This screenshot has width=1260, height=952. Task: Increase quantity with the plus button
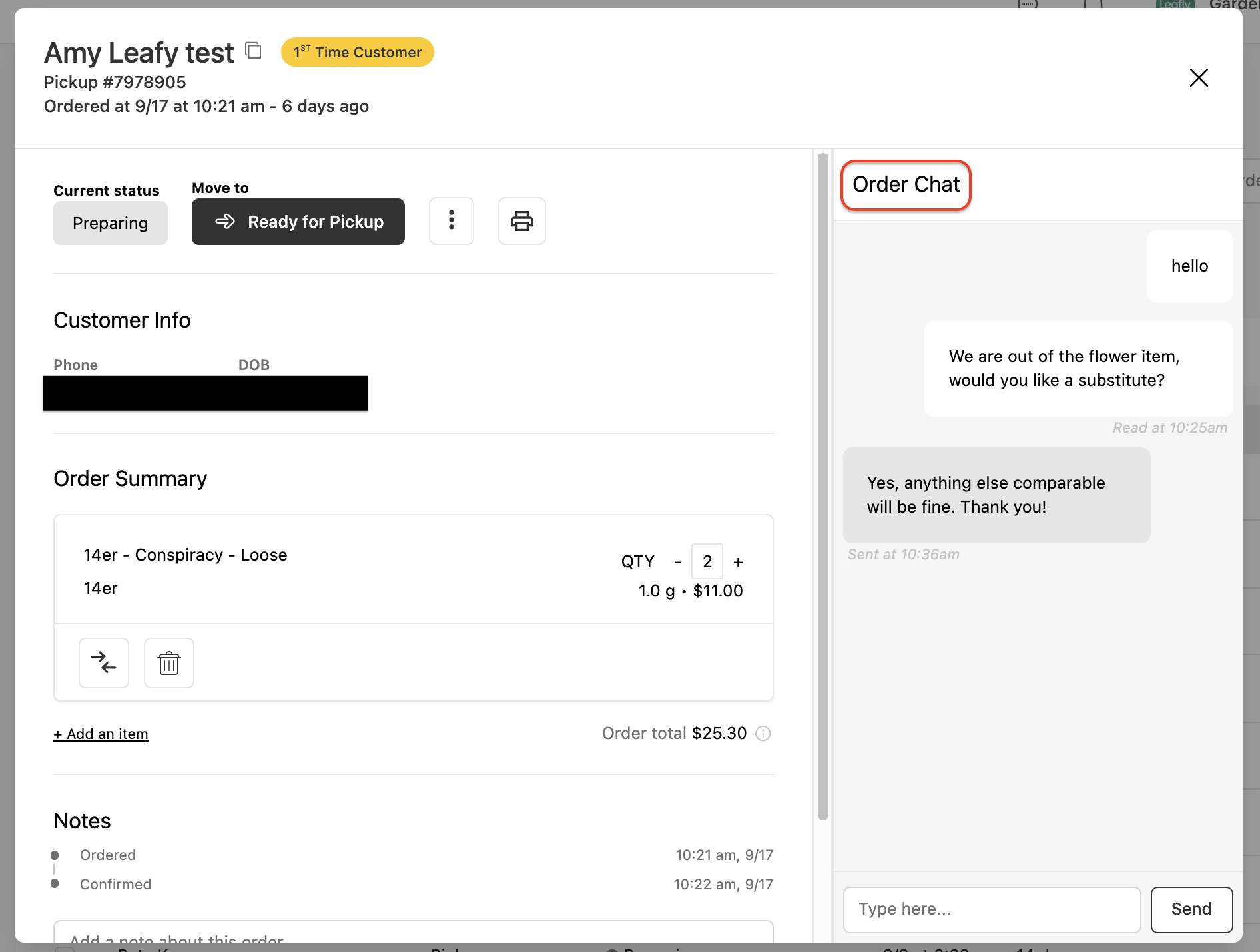coord(738,562)
